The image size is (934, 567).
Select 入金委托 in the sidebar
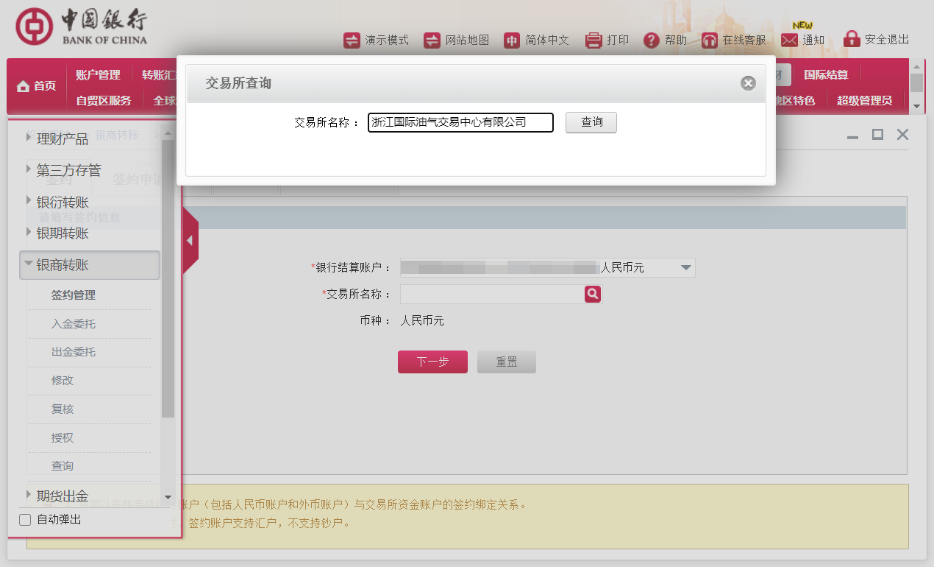(74, 324)
